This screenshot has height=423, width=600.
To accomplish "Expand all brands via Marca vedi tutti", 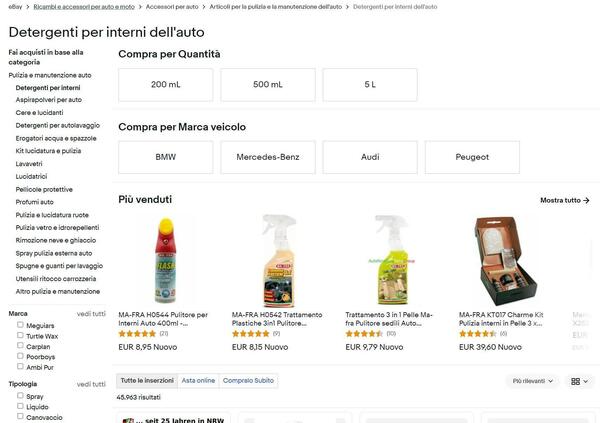I will [x=91, y=314].
